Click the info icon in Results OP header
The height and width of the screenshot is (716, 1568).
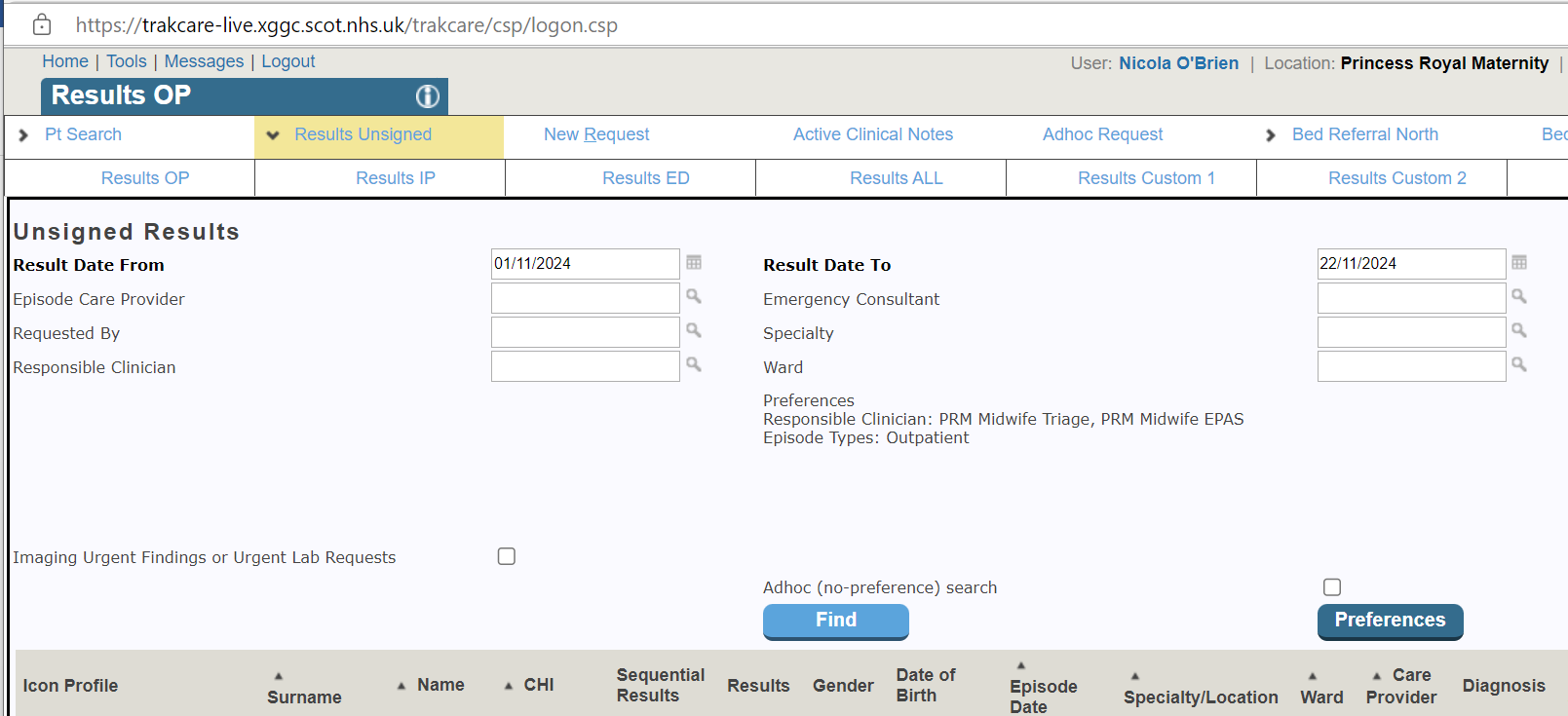point(427,96)
